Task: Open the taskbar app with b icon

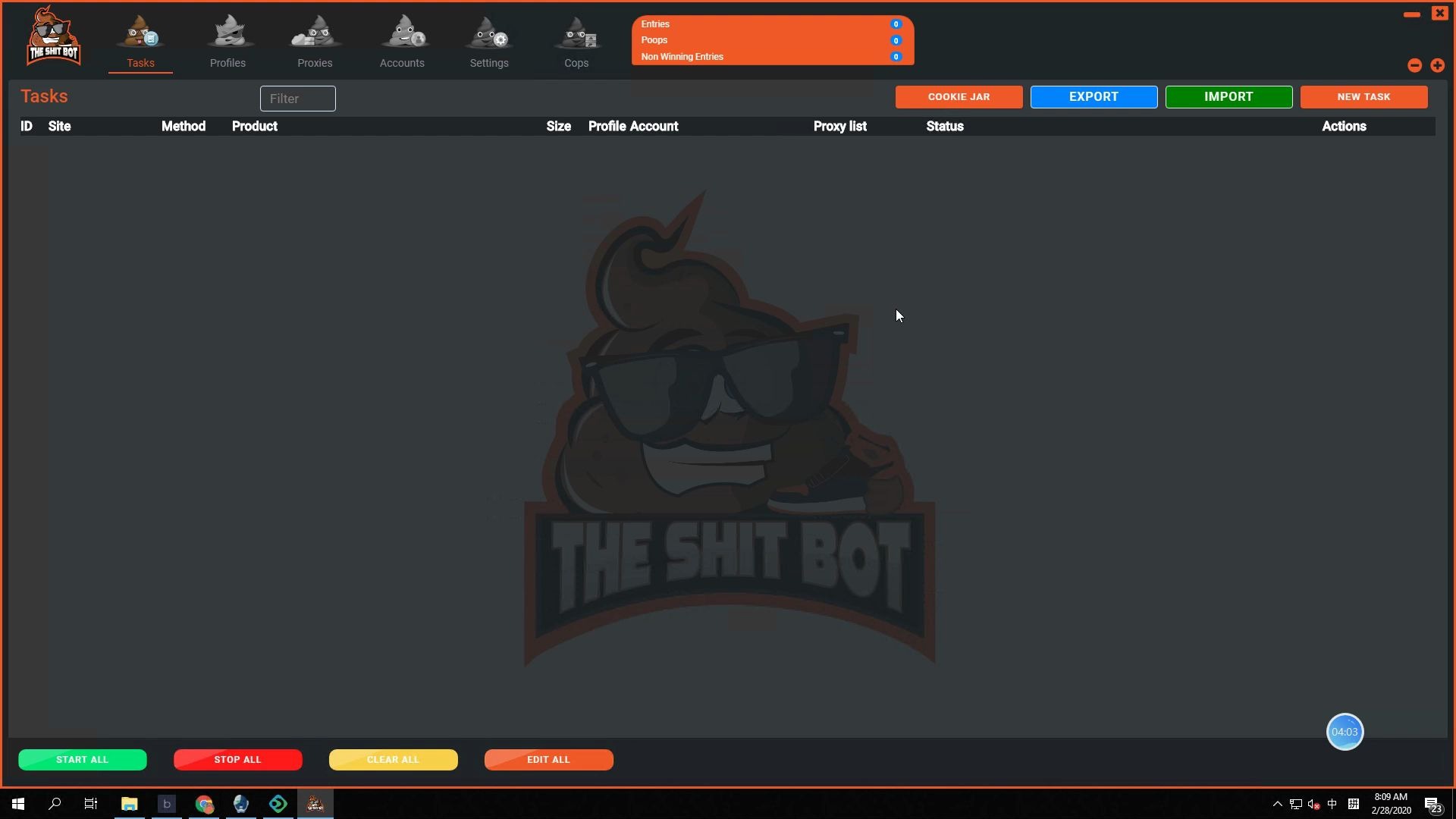Action: coord(167,804)
